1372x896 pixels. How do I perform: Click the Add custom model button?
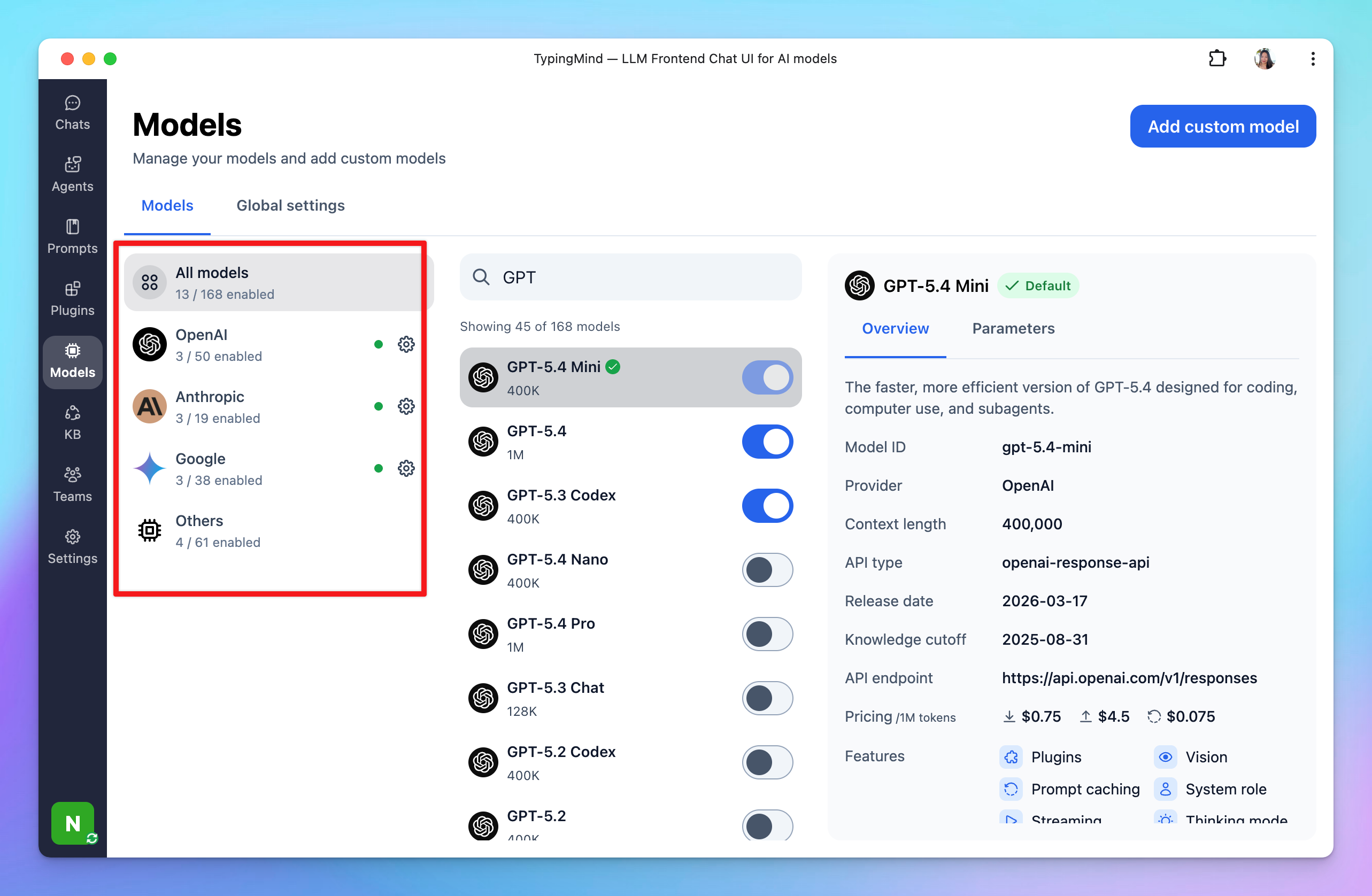(x=1222, y=126)
